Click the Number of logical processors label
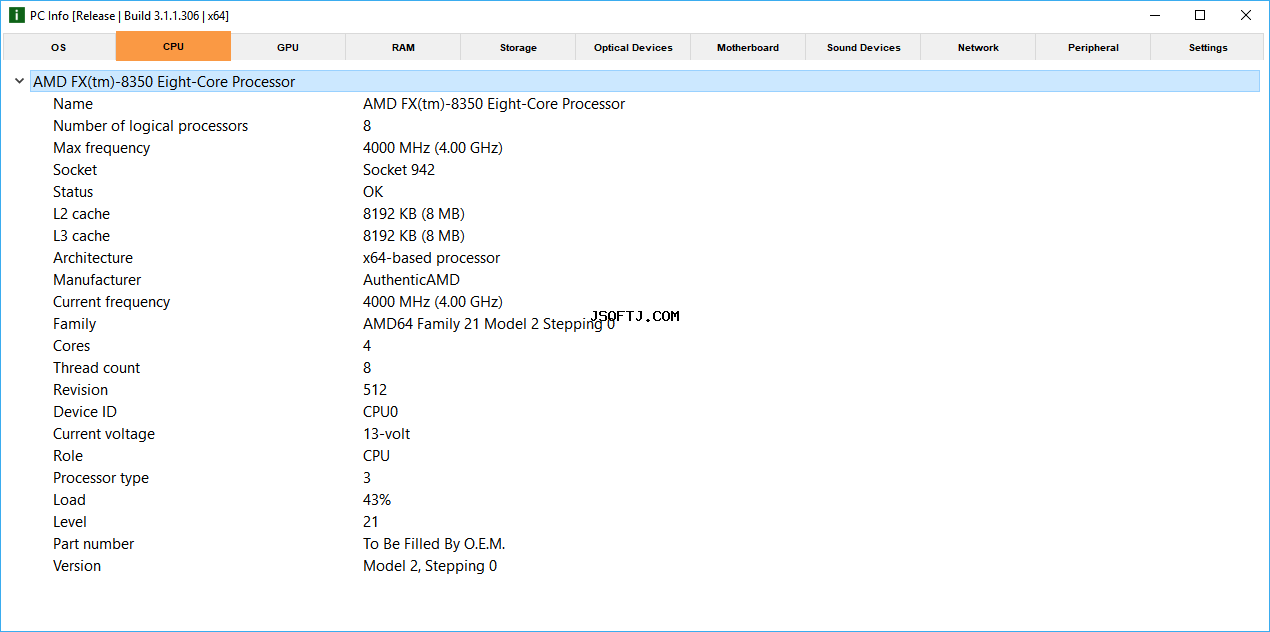The width and height of the screenshot is (1270, 632). tap(150, 126)
